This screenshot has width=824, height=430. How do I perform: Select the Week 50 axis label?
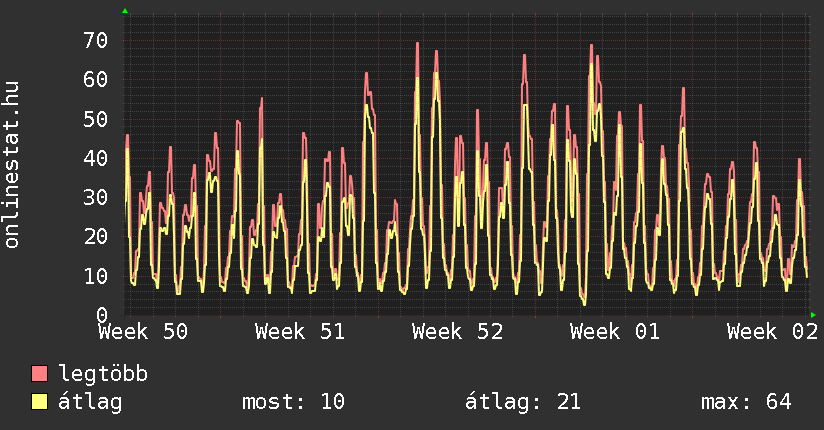point(142,332)
